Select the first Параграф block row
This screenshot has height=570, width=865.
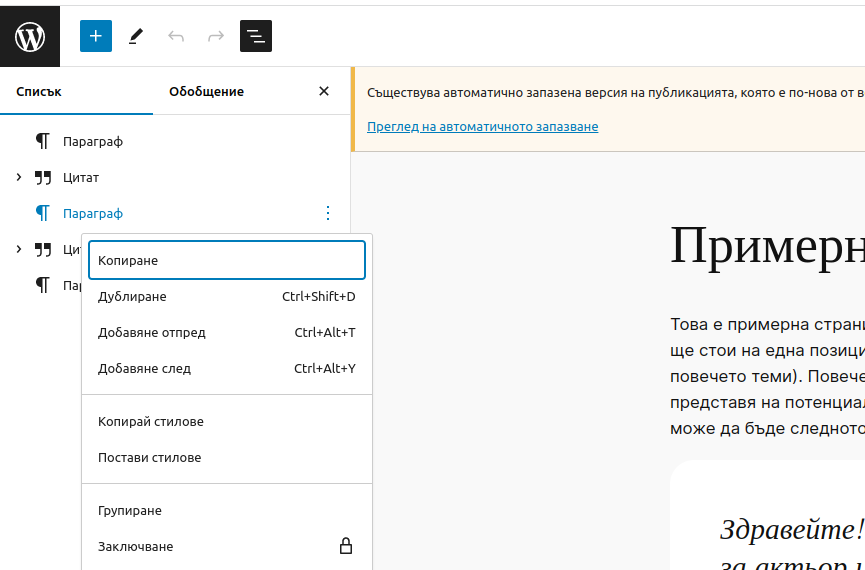pos(175,141)
